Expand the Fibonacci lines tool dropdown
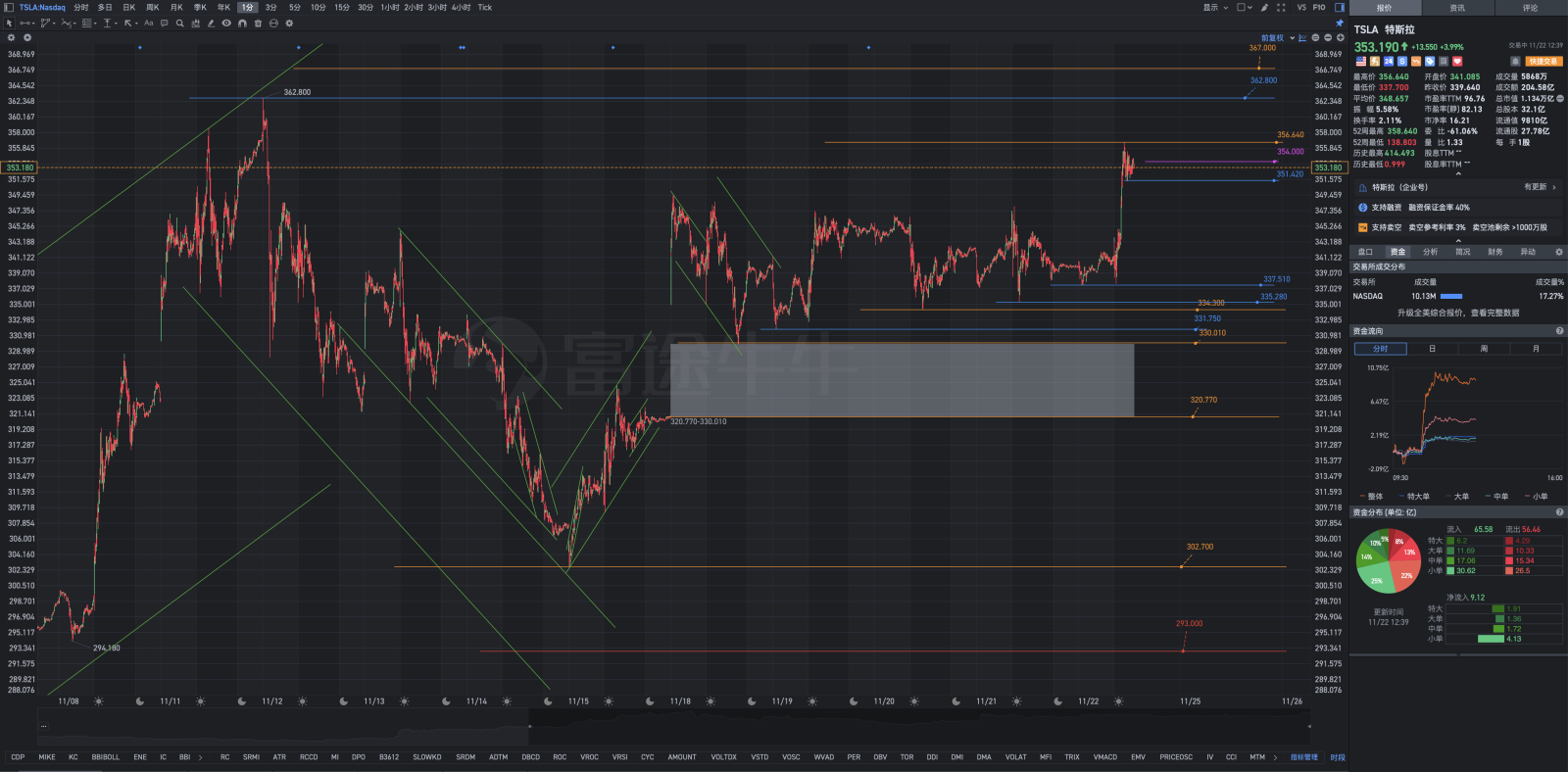Screen dimensions: 1568x772 tap(95, 24)
